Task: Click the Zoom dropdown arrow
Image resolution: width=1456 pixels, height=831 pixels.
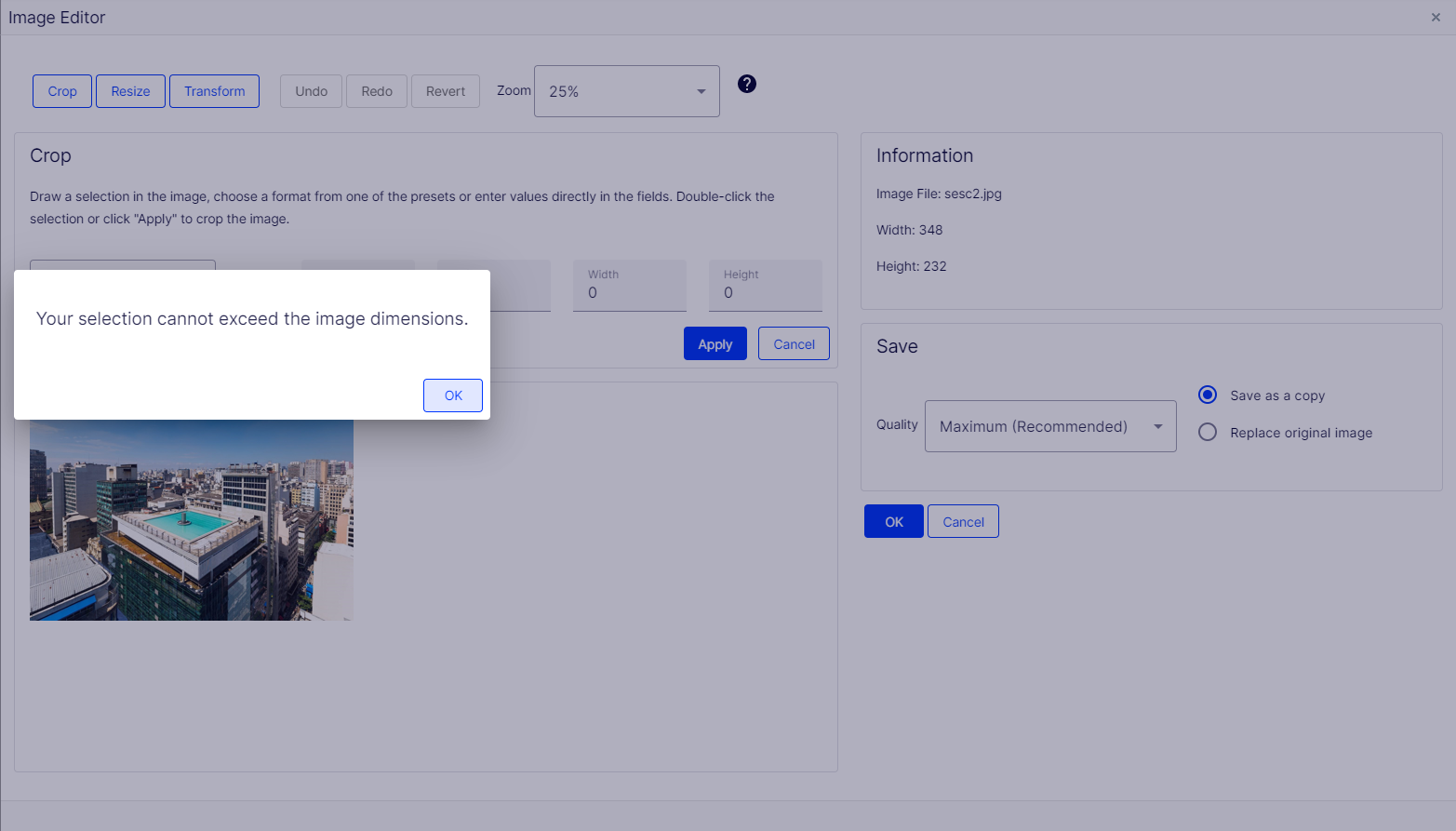Action: 701,91
